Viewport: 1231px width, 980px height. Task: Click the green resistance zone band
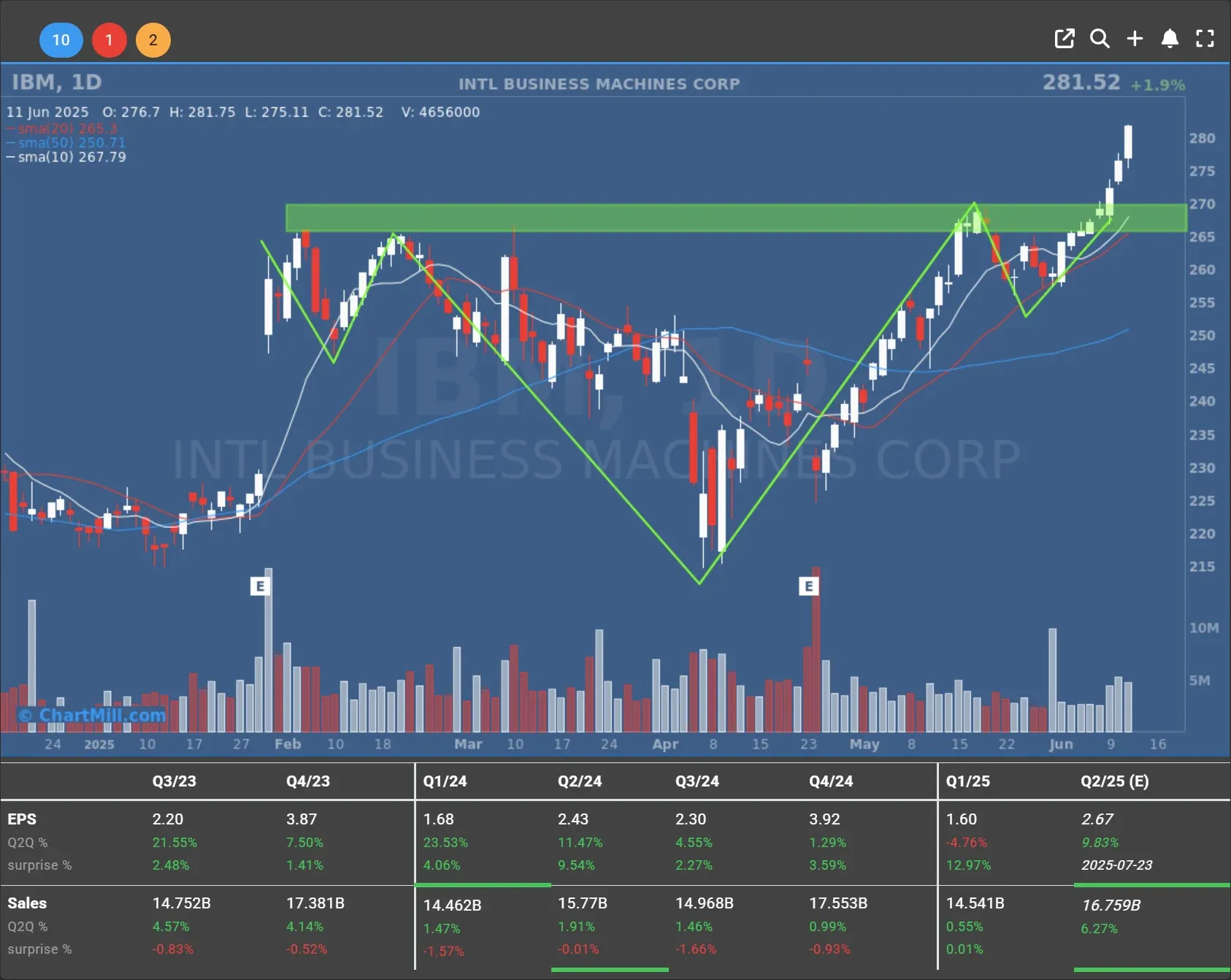click(x=736, y=218)
